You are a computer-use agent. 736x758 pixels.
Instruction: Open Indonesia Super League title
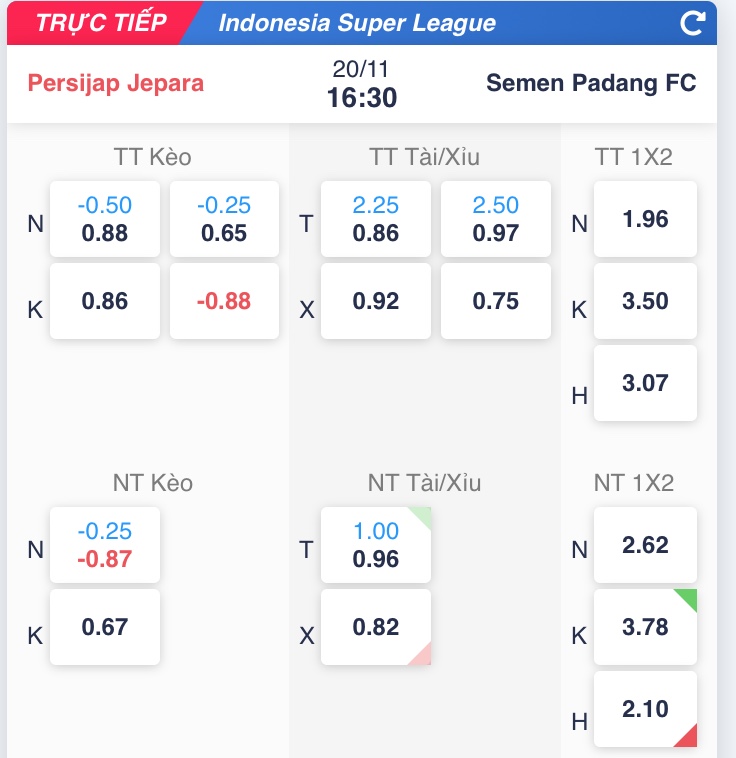tap(357, 23)
